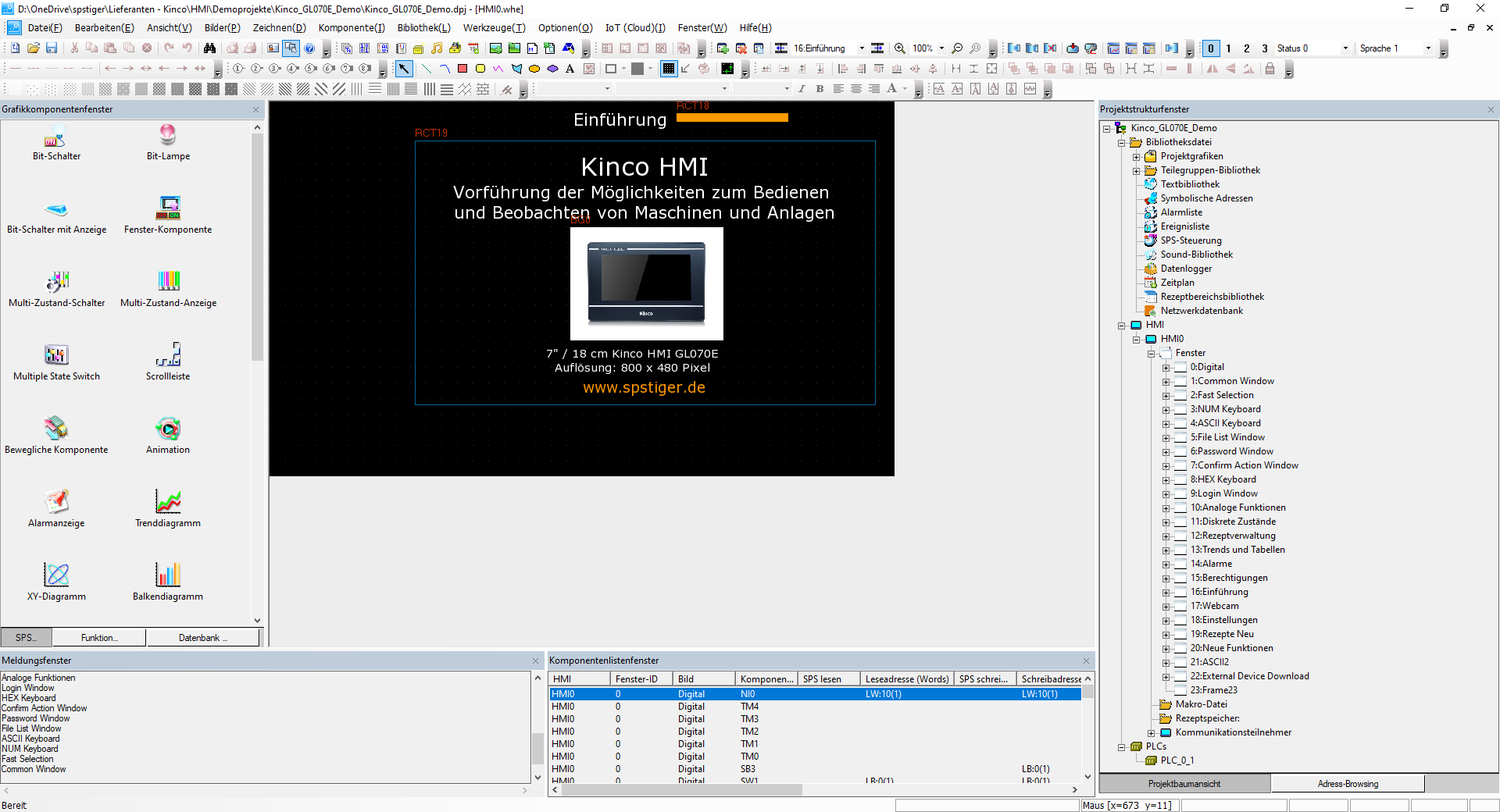Pick the Bit-Schalter component
1500x812 pixels.
56,143
